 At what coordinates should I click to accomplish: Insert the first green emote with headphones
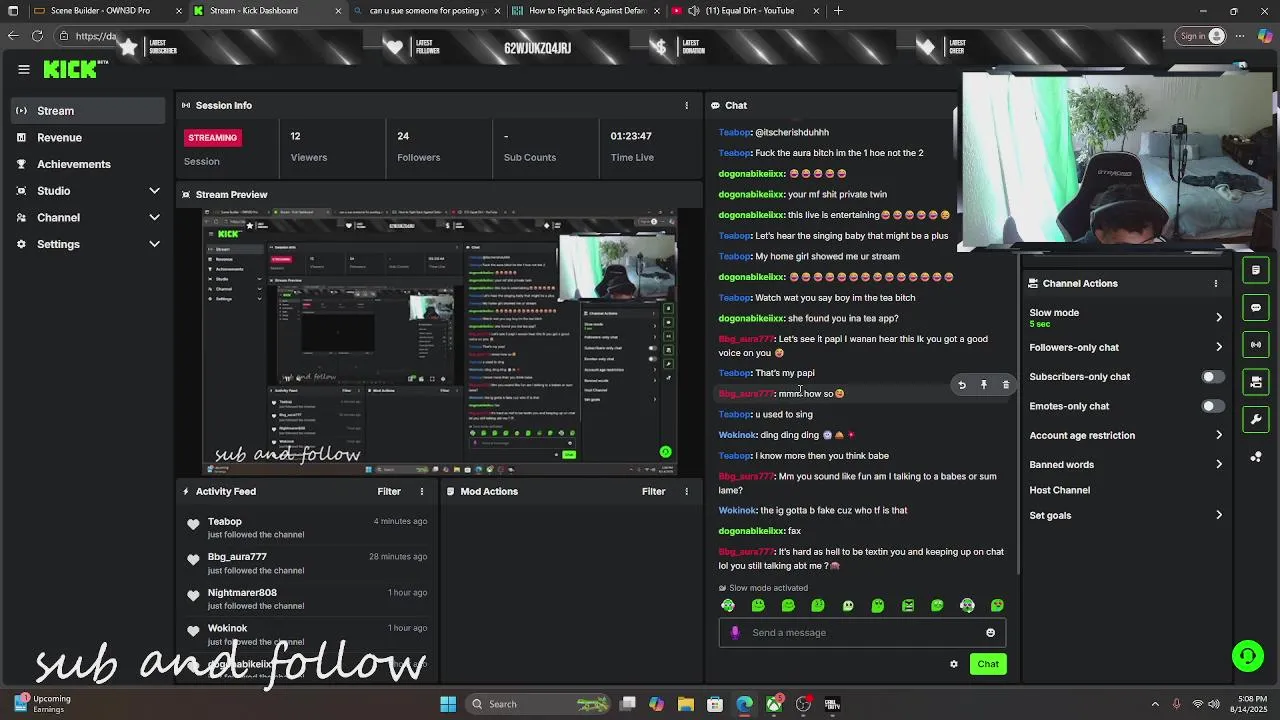(x=728, y=605)
